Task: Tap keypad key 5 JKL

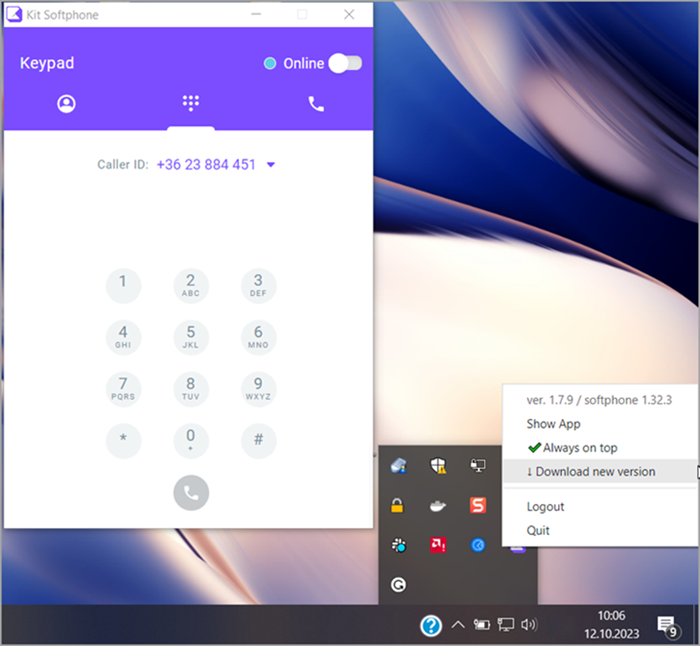Action: (191, 338)
